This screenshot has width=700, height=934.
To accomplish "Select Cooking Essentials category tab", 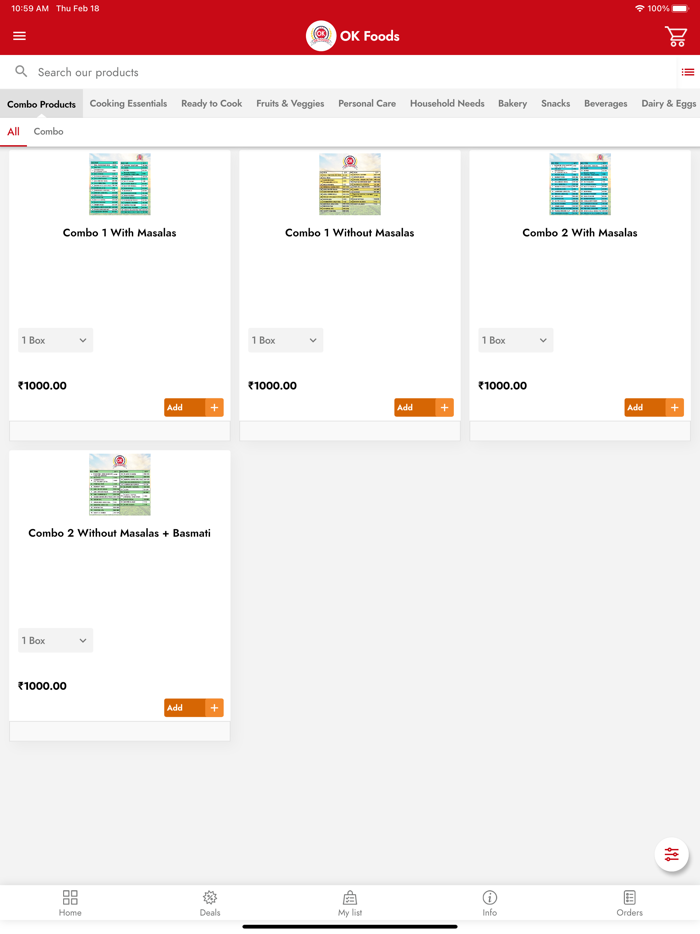I will coord(128,104).
